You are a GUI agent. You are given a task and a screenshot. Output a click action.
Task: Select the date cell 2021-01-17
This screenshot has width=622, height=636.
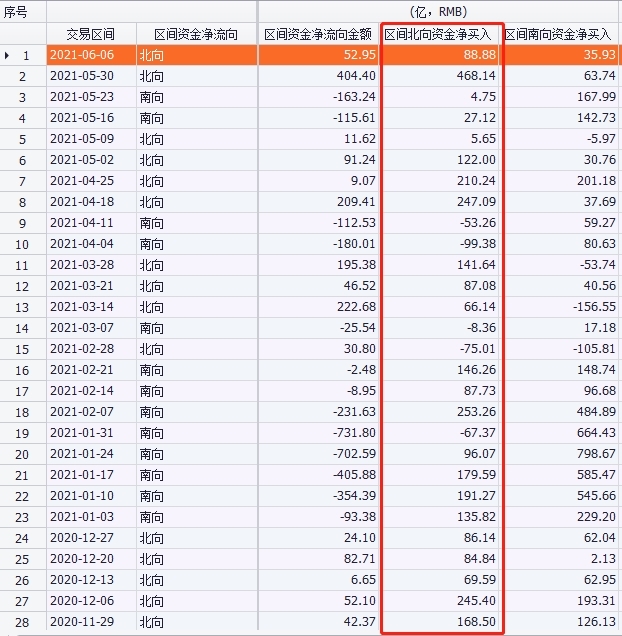[x=91, y=475]
